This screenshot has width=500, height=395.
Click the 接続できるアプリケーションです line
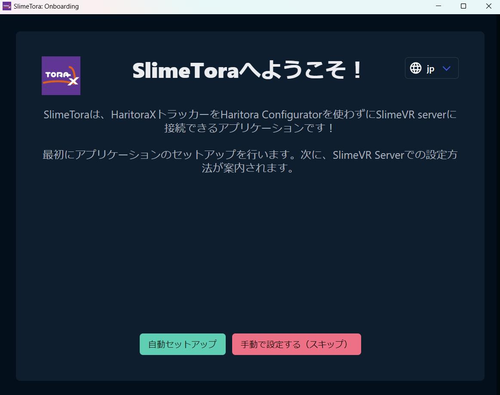tap(248, 128)
